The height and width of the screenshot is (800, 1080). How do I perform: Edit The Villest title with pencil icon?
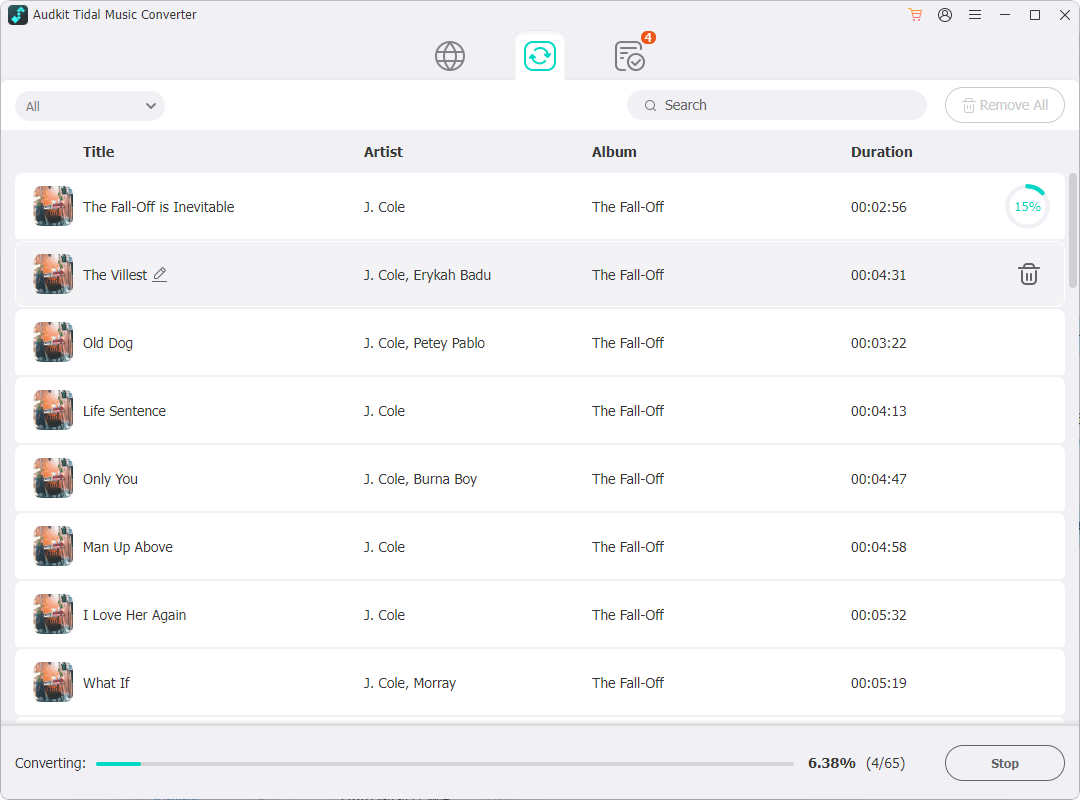(160, 274)
